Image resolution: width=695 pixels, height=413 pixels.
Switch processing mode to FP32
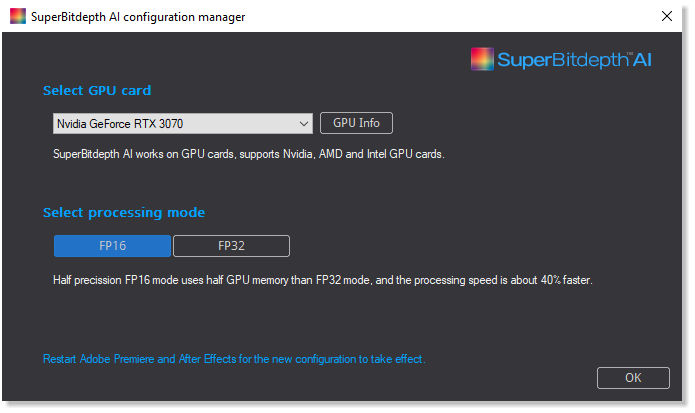[231, 246]
